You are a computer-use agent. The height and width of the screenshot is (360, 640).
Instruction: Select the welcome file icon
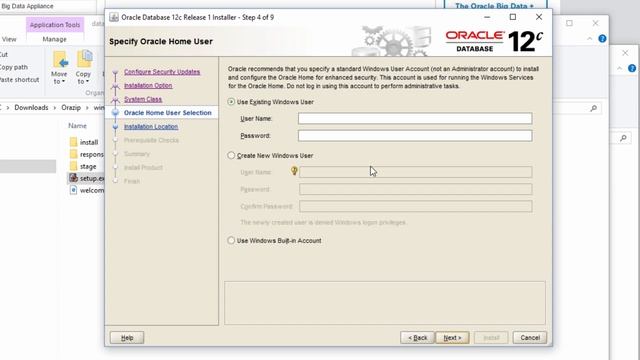tap(73, 190)
